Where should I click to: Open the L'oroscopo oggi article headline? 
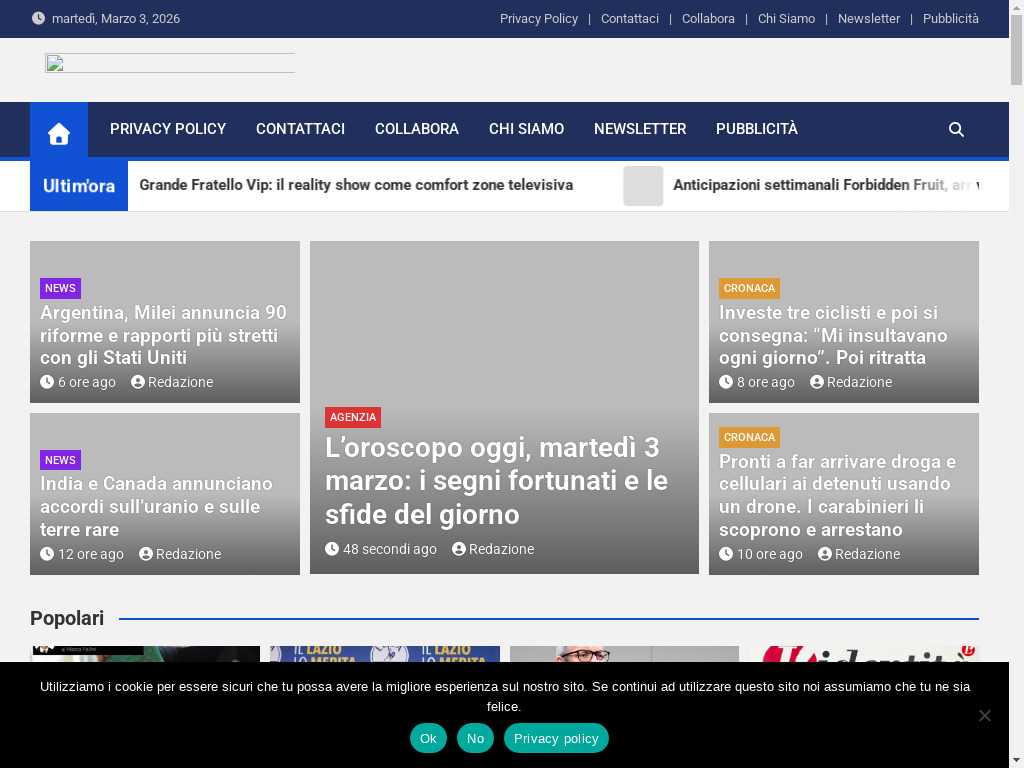[496, 480]
